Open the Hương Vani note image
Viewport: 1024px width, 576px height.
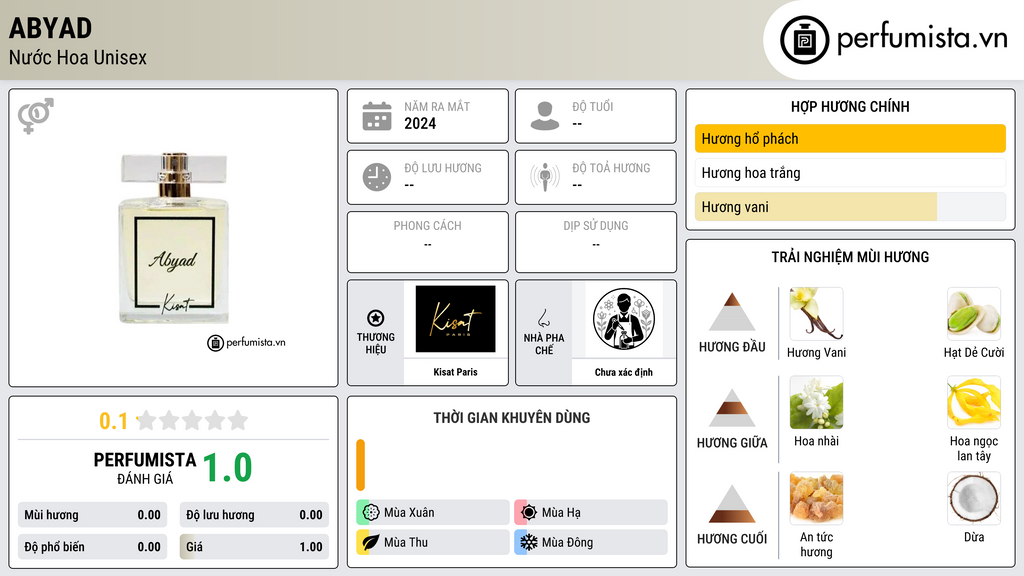816,313
